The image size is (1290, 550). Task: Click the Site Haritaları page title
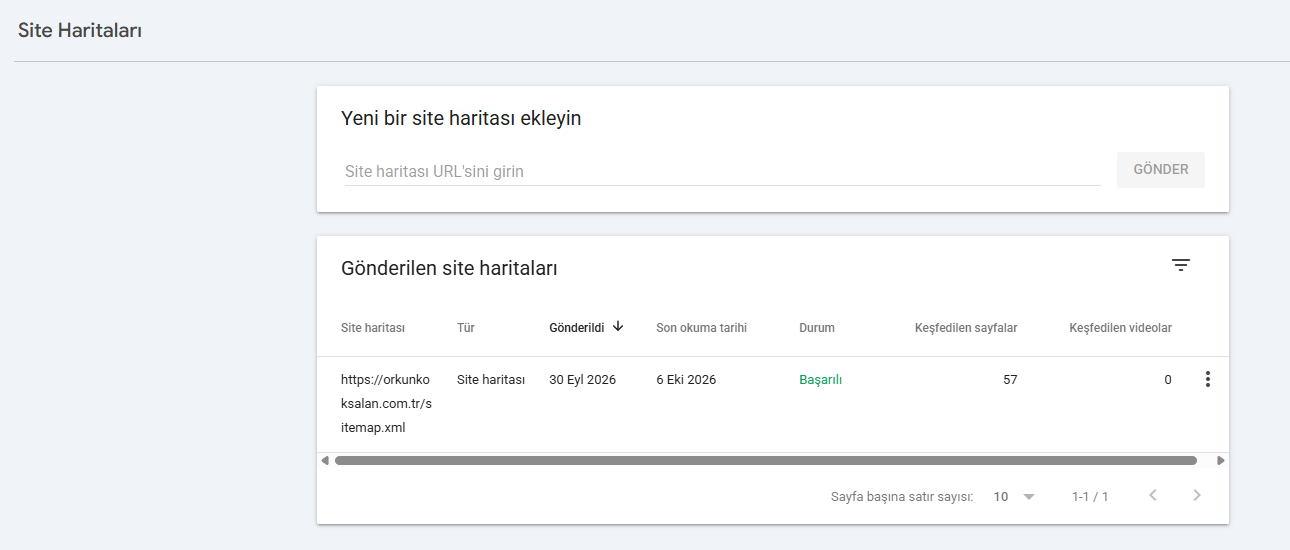coord(80,31)
